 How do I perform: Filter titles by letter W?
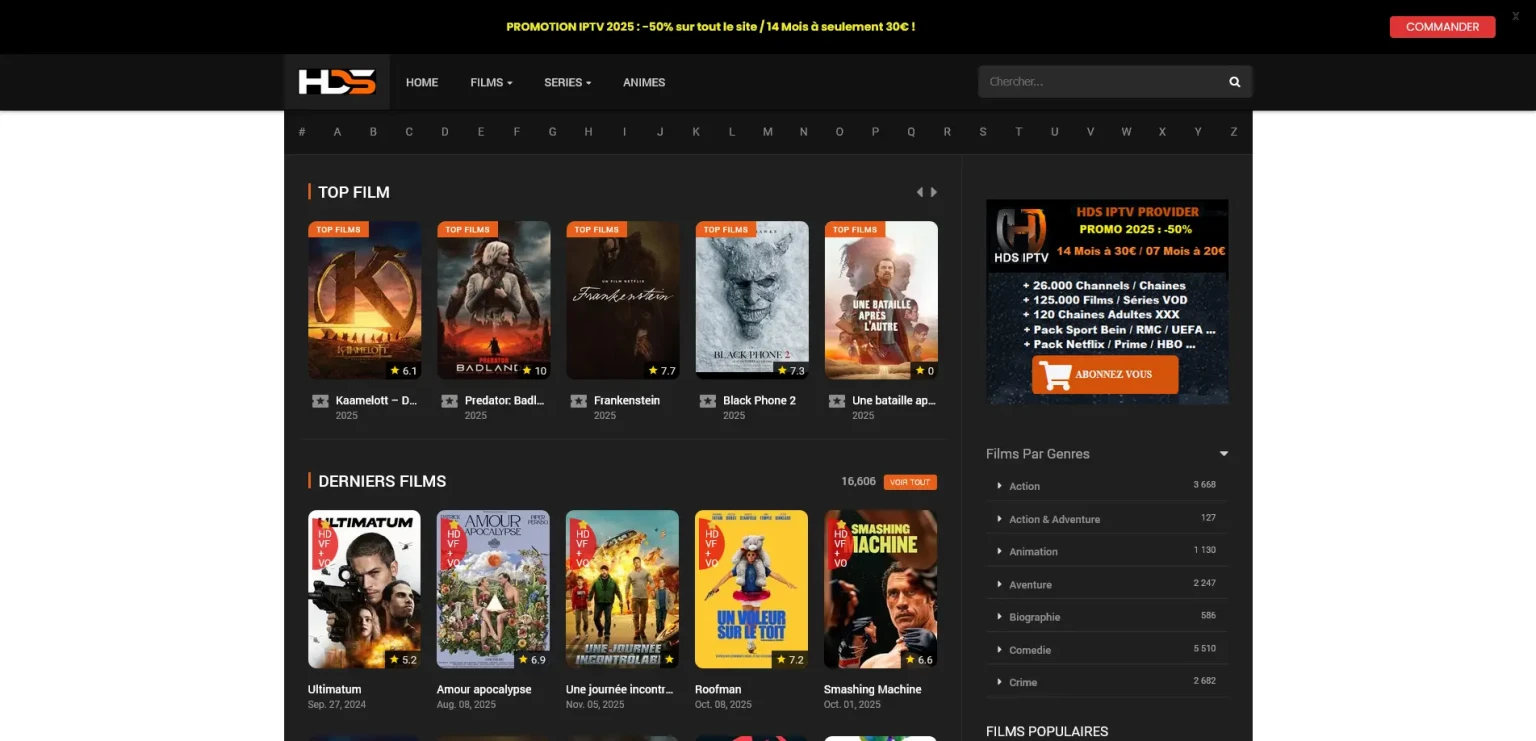[1126, 132]
